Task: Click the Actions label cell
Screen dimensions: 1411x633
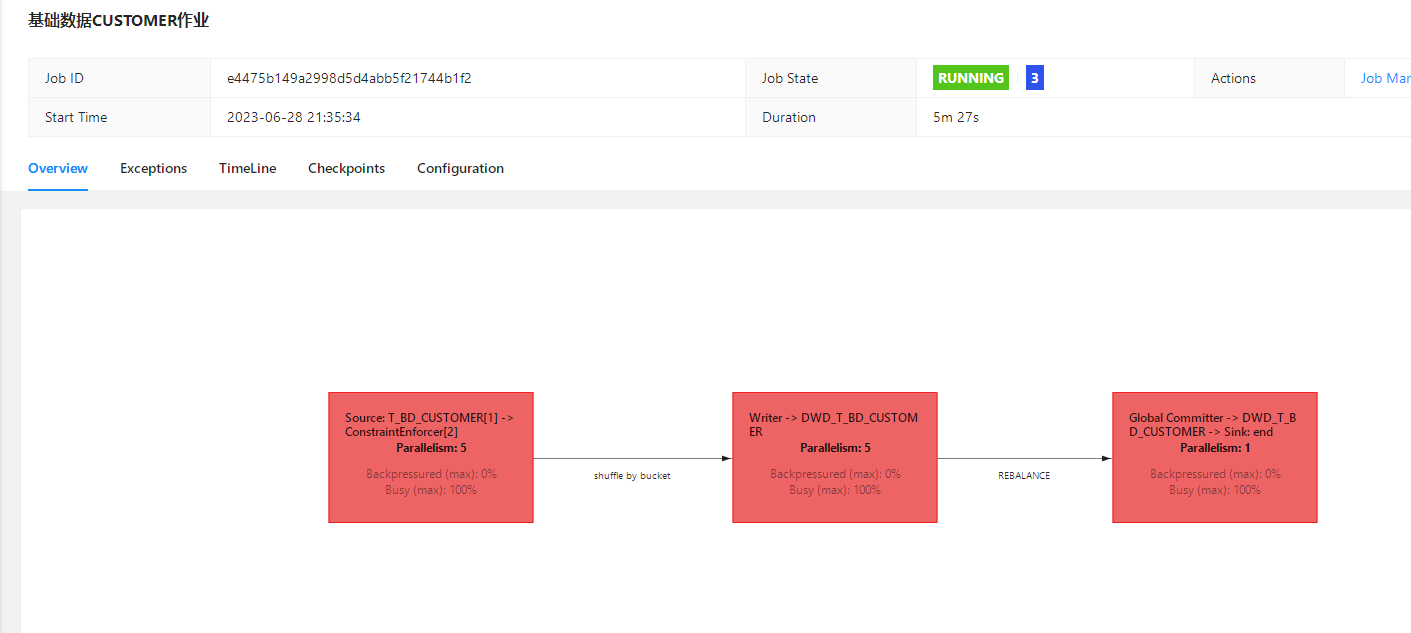Action: pyautogui.click(x=1270, y=78)
